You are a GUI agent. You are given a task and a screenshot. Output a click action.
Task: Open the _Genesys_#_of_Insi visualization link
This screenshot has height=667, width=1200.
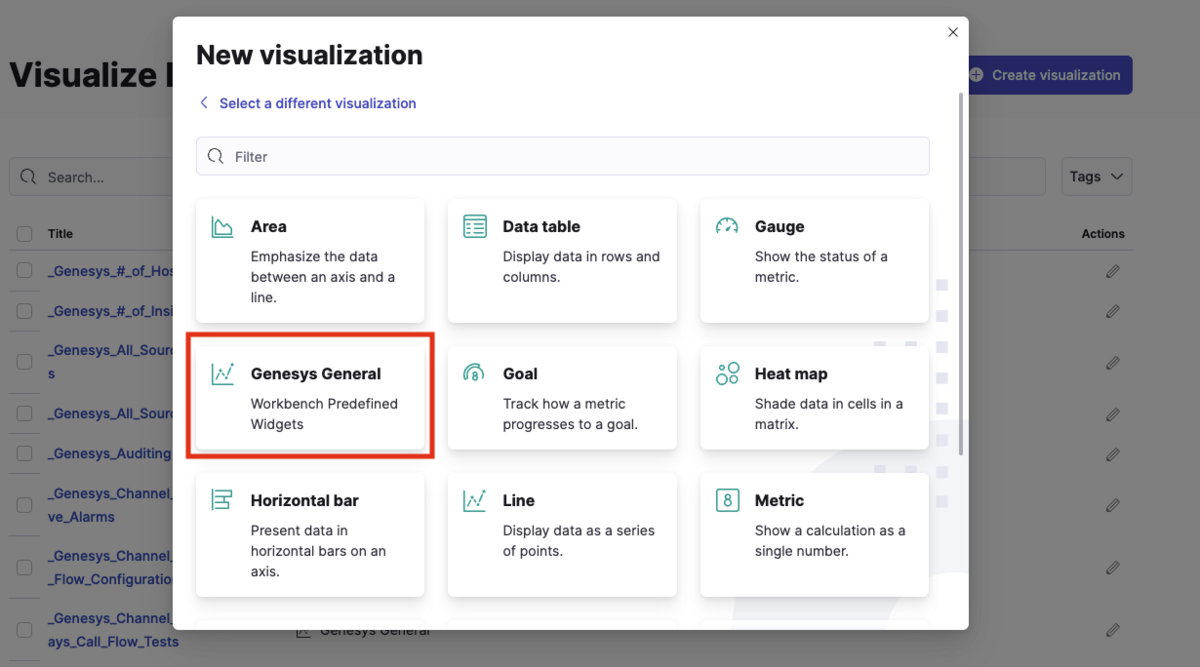tap(110, 311)
